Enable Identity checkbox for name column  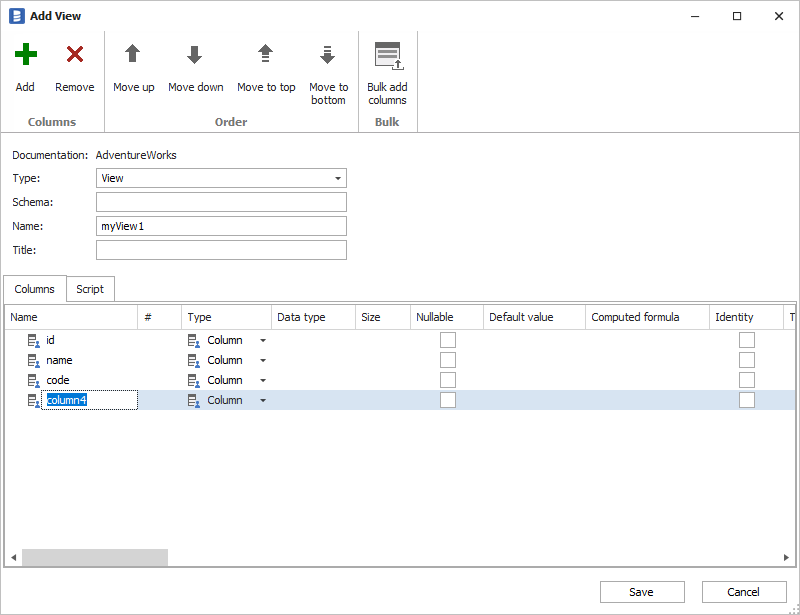(747, 360)
